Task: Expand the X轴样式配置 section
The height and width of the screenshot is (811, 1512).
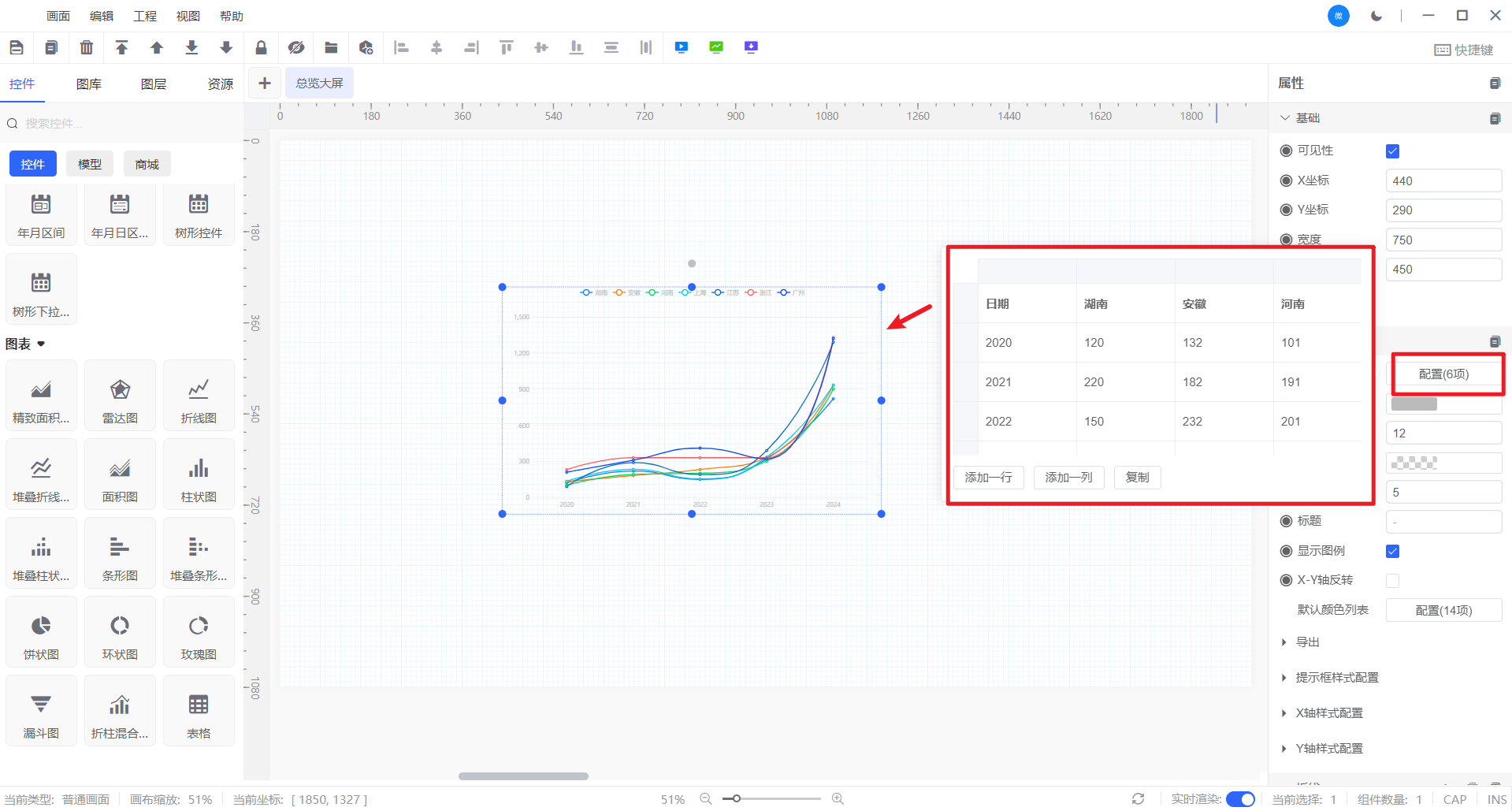Action: (x=1328, y=713)
